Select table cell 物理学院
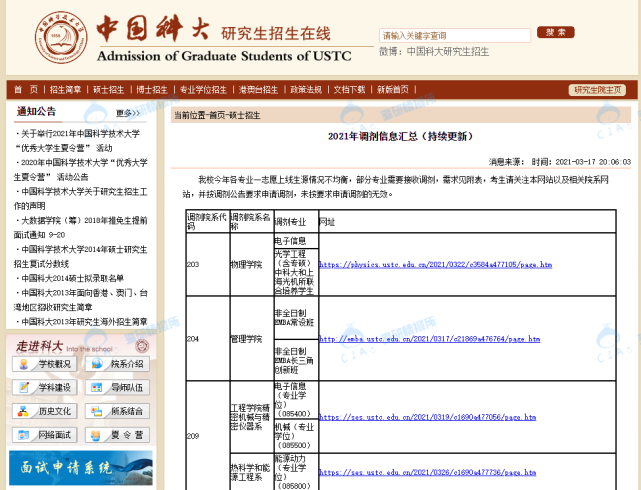Image resolution: width=641 pixels, height=490 pixels. [252, 264]
